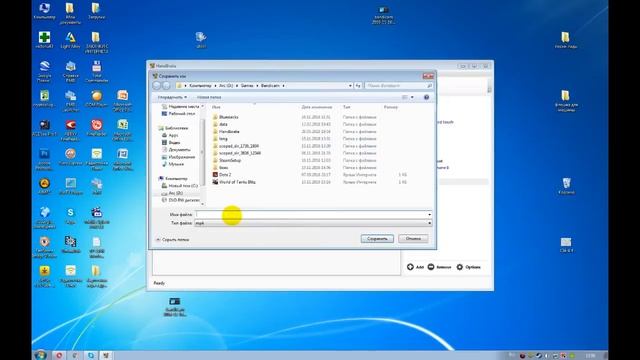Click the Bandicam video file icon at top of desktop
Screen dimensions: 640x360
(x=383, y=15)
